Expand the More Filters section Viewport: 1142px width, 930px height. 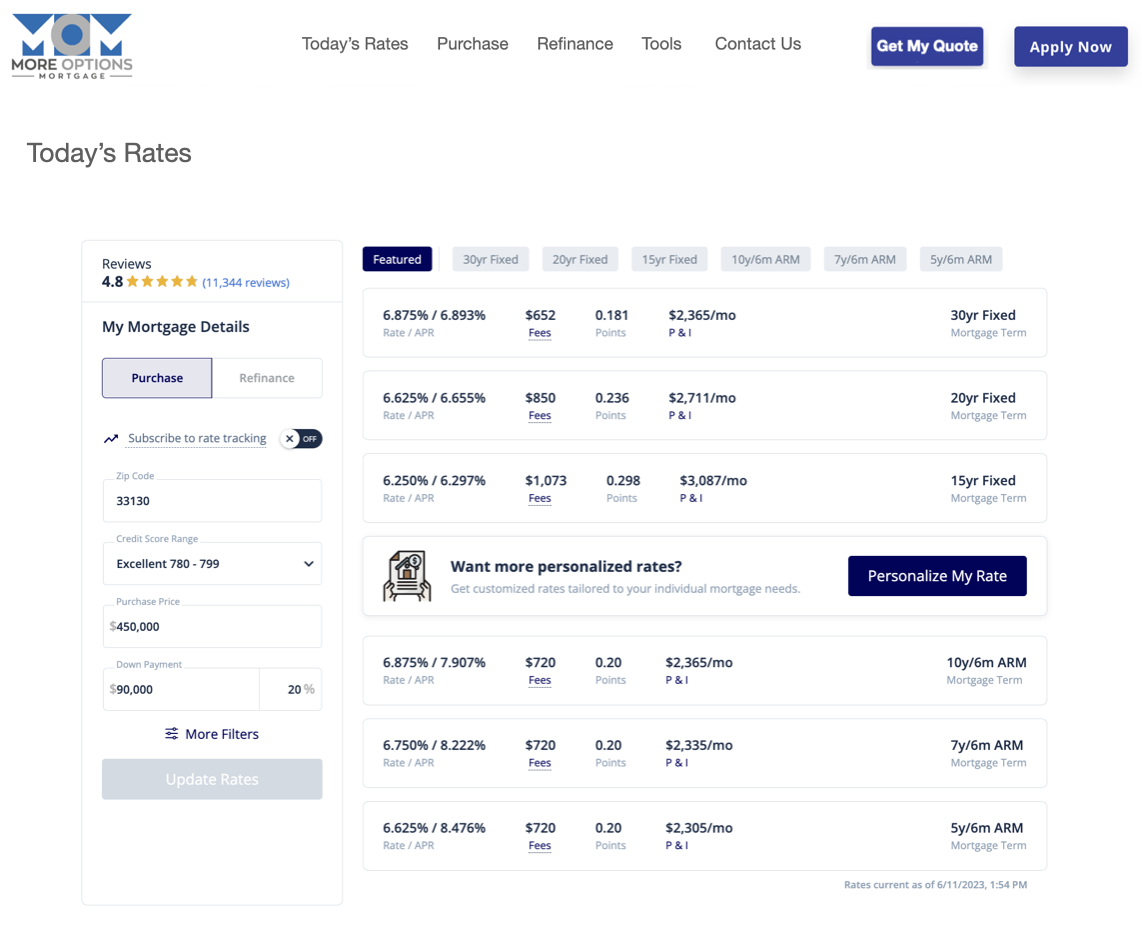212,733
